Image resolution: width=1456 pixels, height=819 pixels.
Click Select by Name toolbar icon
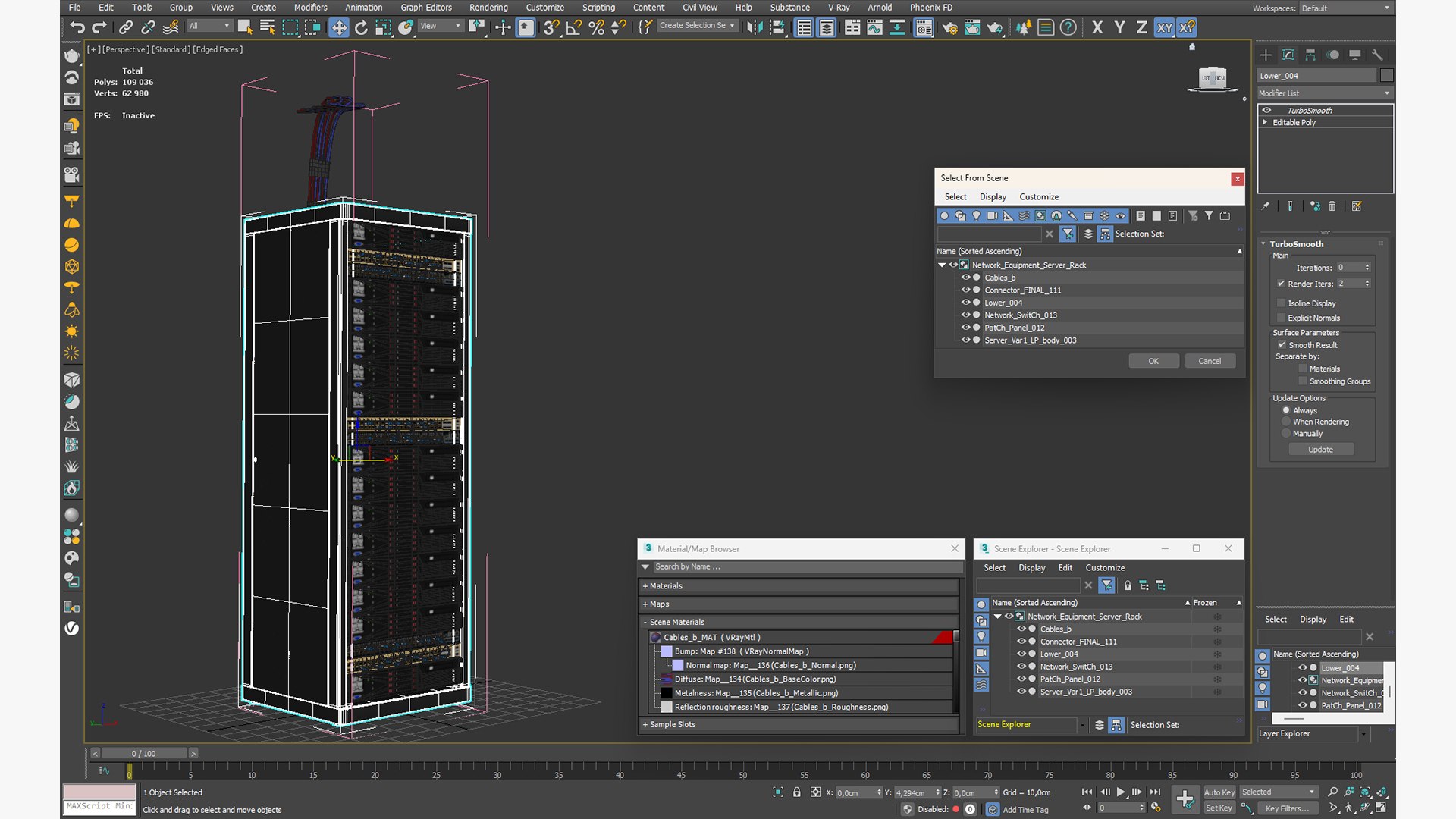268,27
